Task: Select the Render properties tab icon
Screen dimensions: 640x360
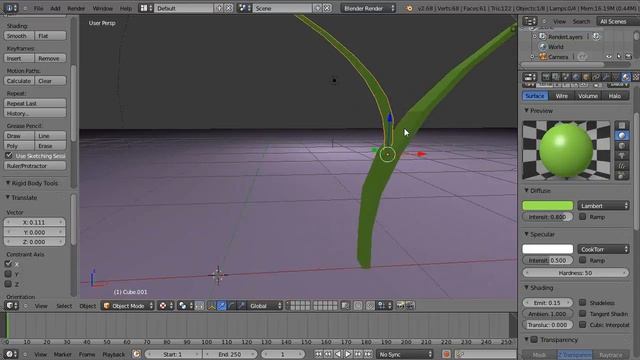Action: [x=546, y=77]
